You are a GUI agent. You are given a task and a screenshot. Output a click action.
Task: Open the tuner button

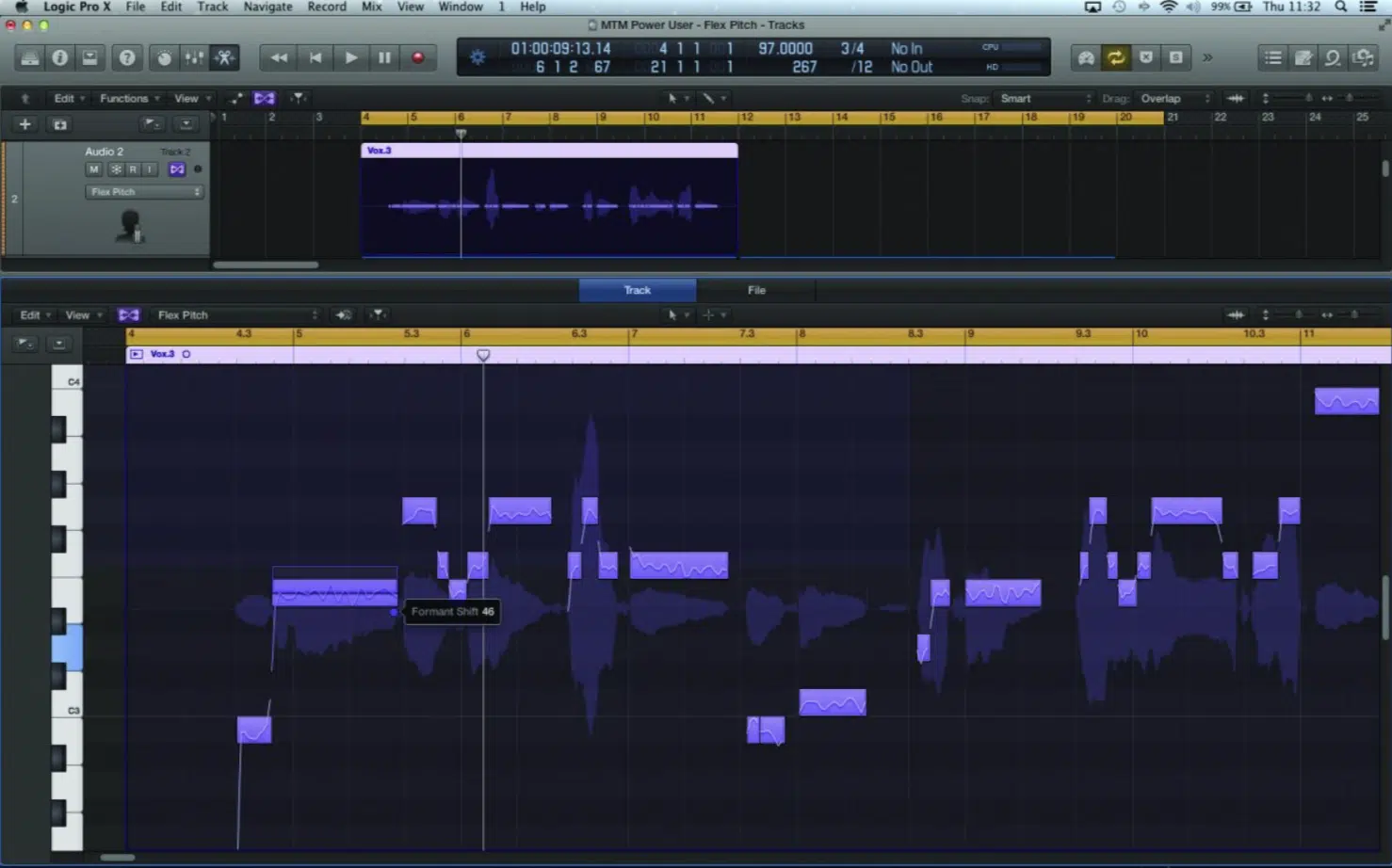pyautogui.click(x=1086, y=58)
